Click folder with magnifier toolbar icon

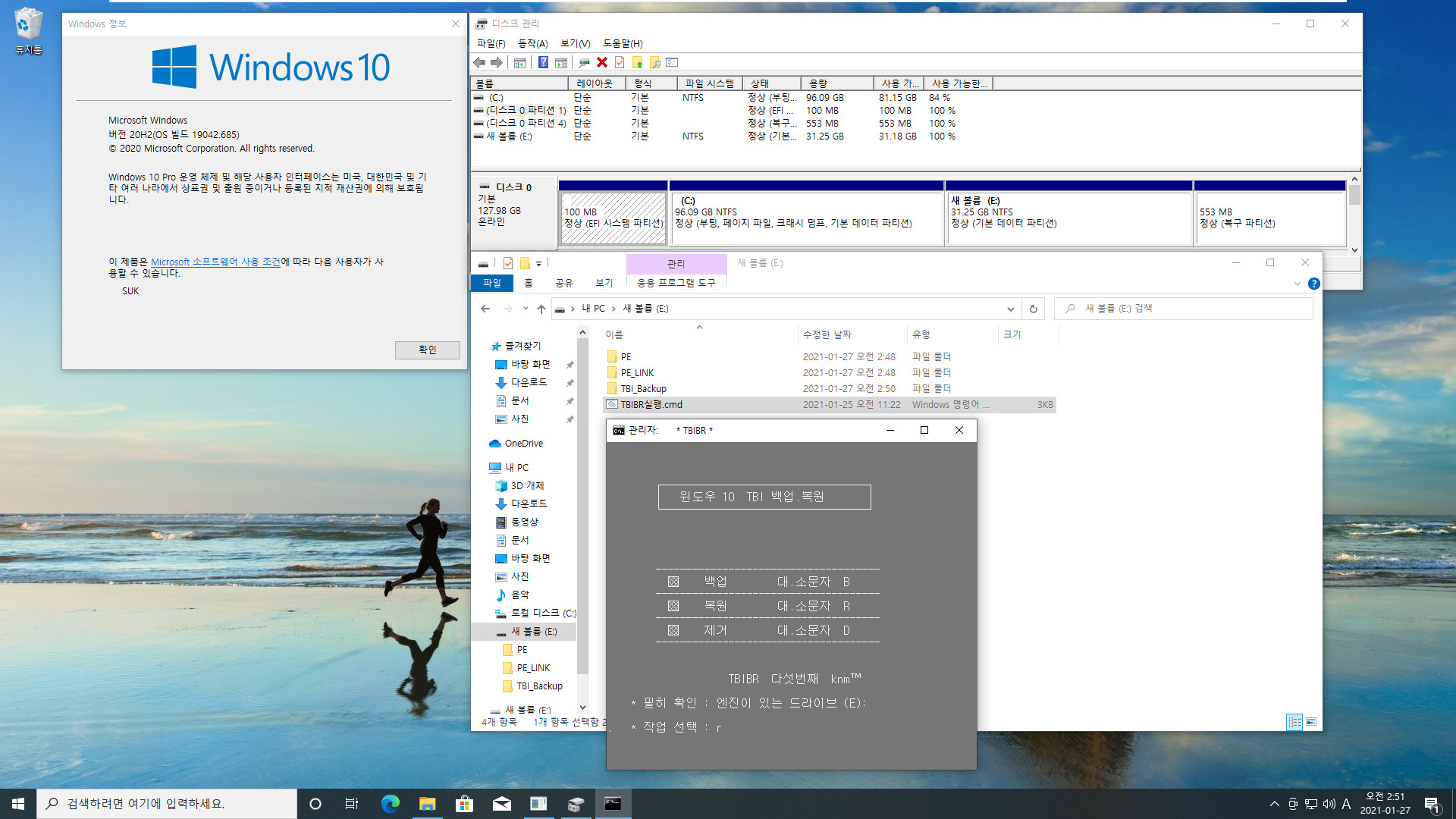pos(654,62)
